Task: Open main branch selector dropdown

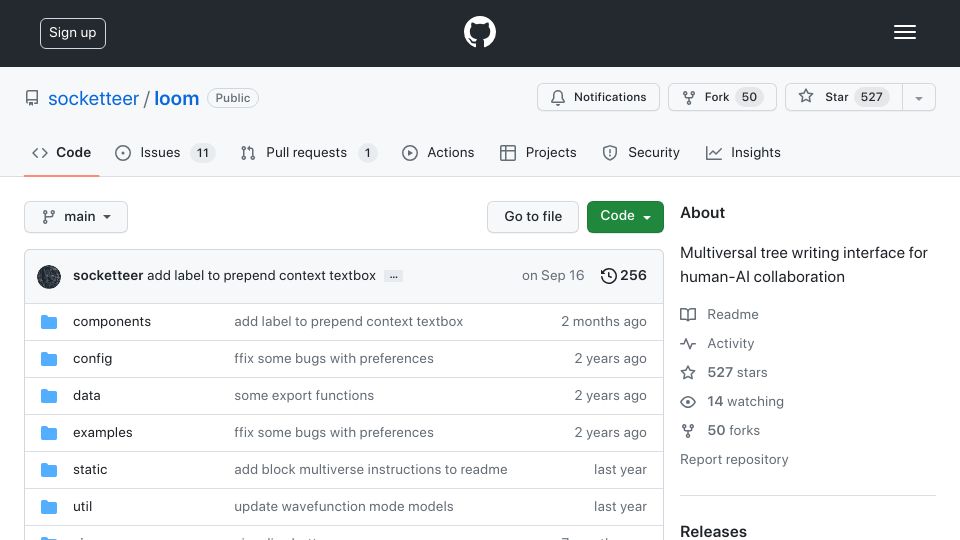Action: click(x=76, y=217)
